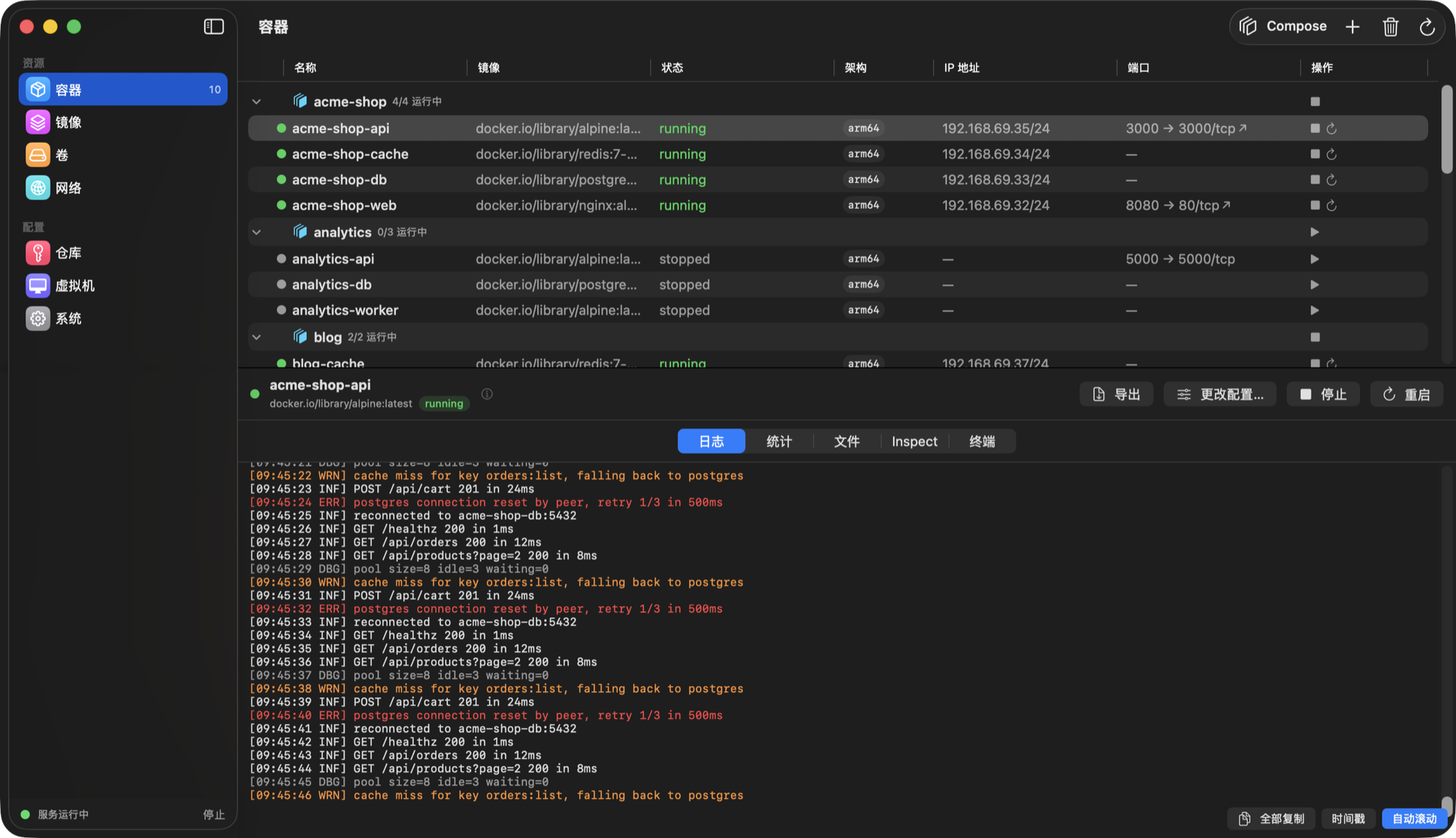Restart acme-shop-api from its row icon

1332,128
